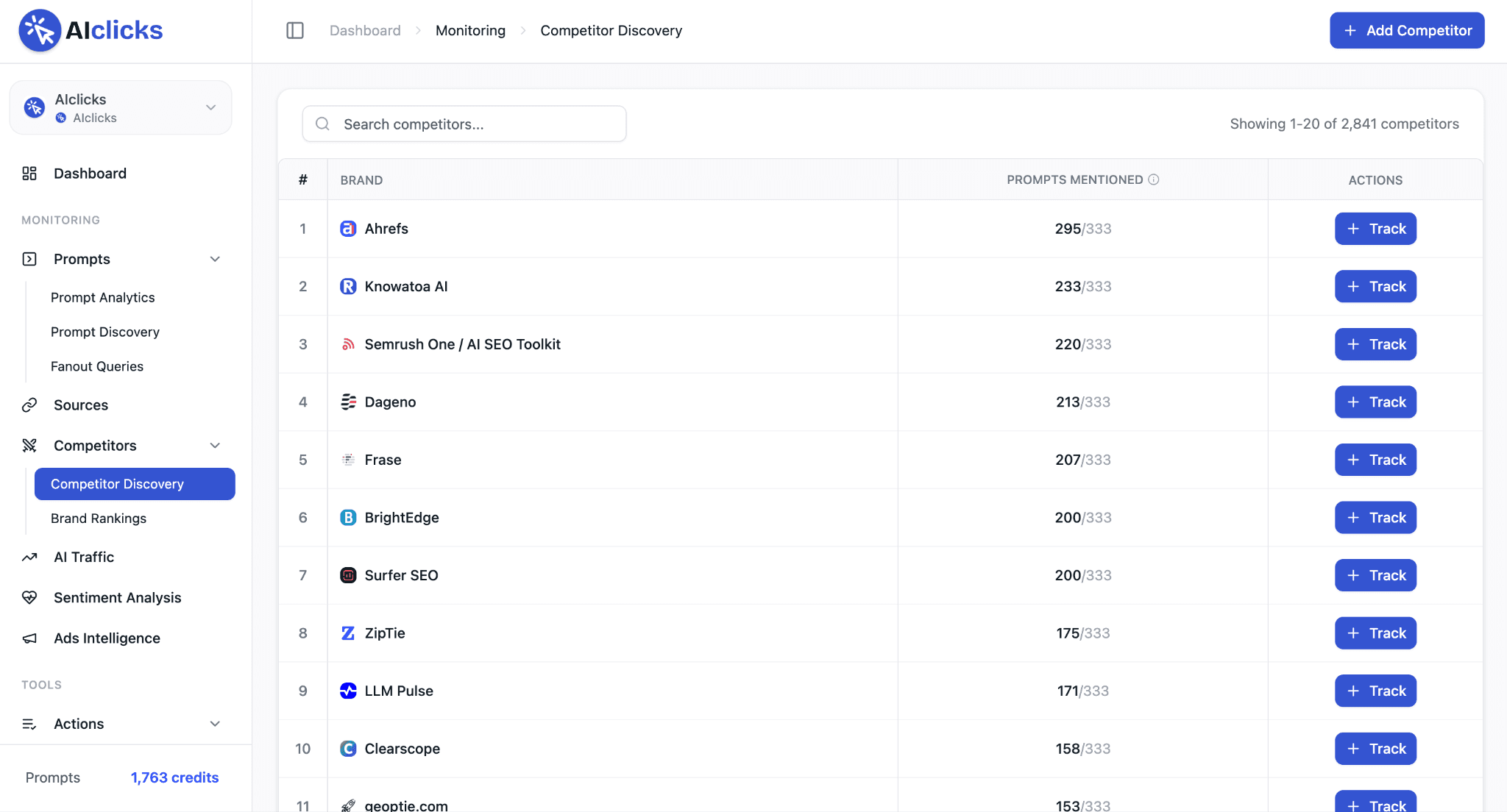Image resolution: width=1507 pixels, height=812 pixels.
Task: Select Competitor Discovery in sidebar
Action: (x=135, y=484)
